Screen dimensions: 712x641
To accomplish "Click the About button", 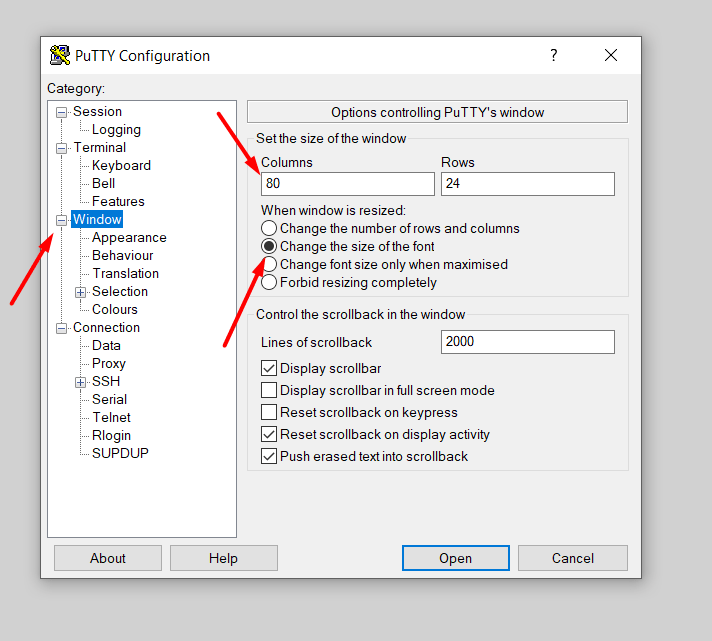I will click(108, 558).
